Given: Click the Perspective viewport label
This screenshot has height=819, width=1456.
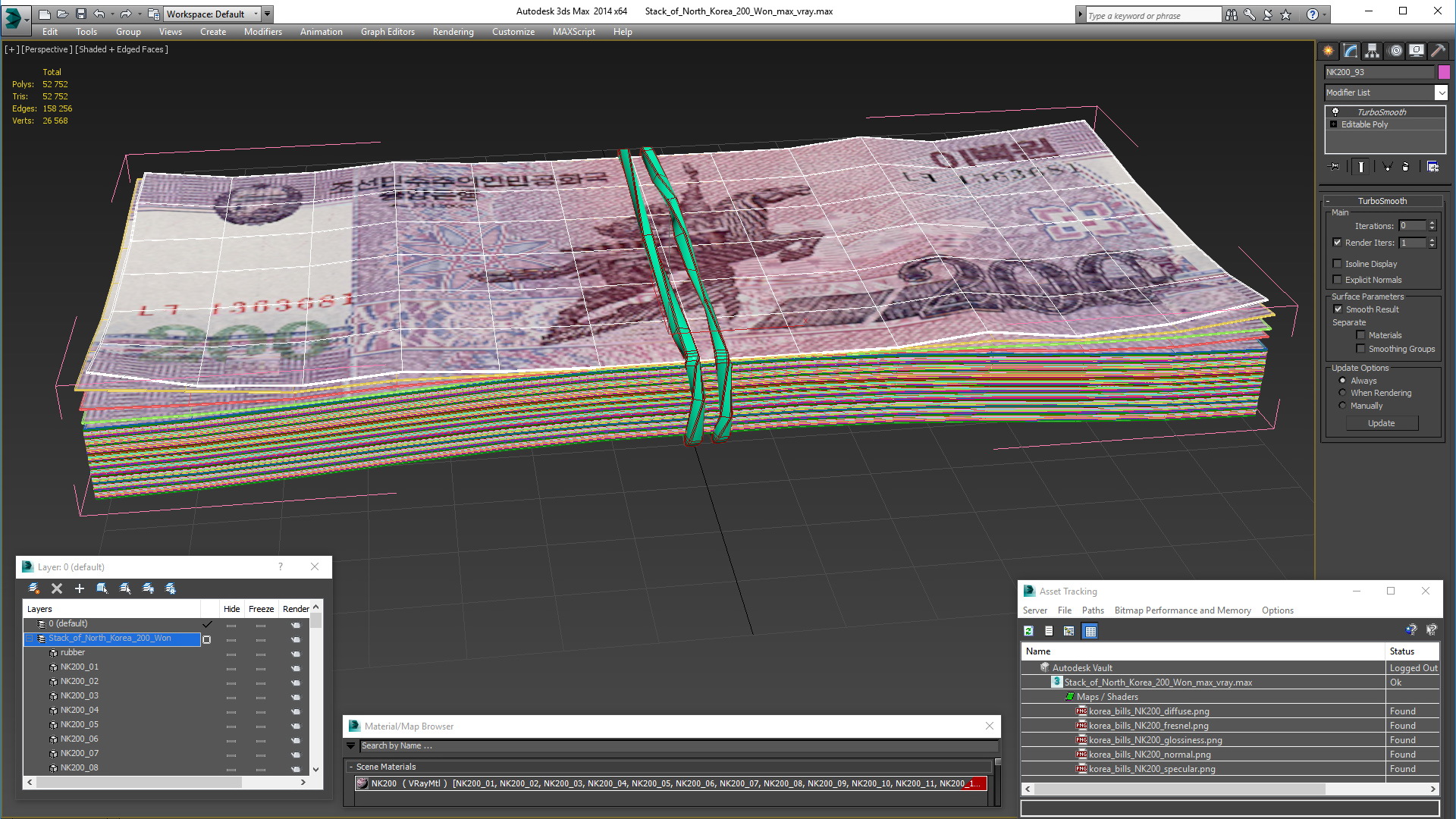Looking at the screenshot, I should [47, 49].
